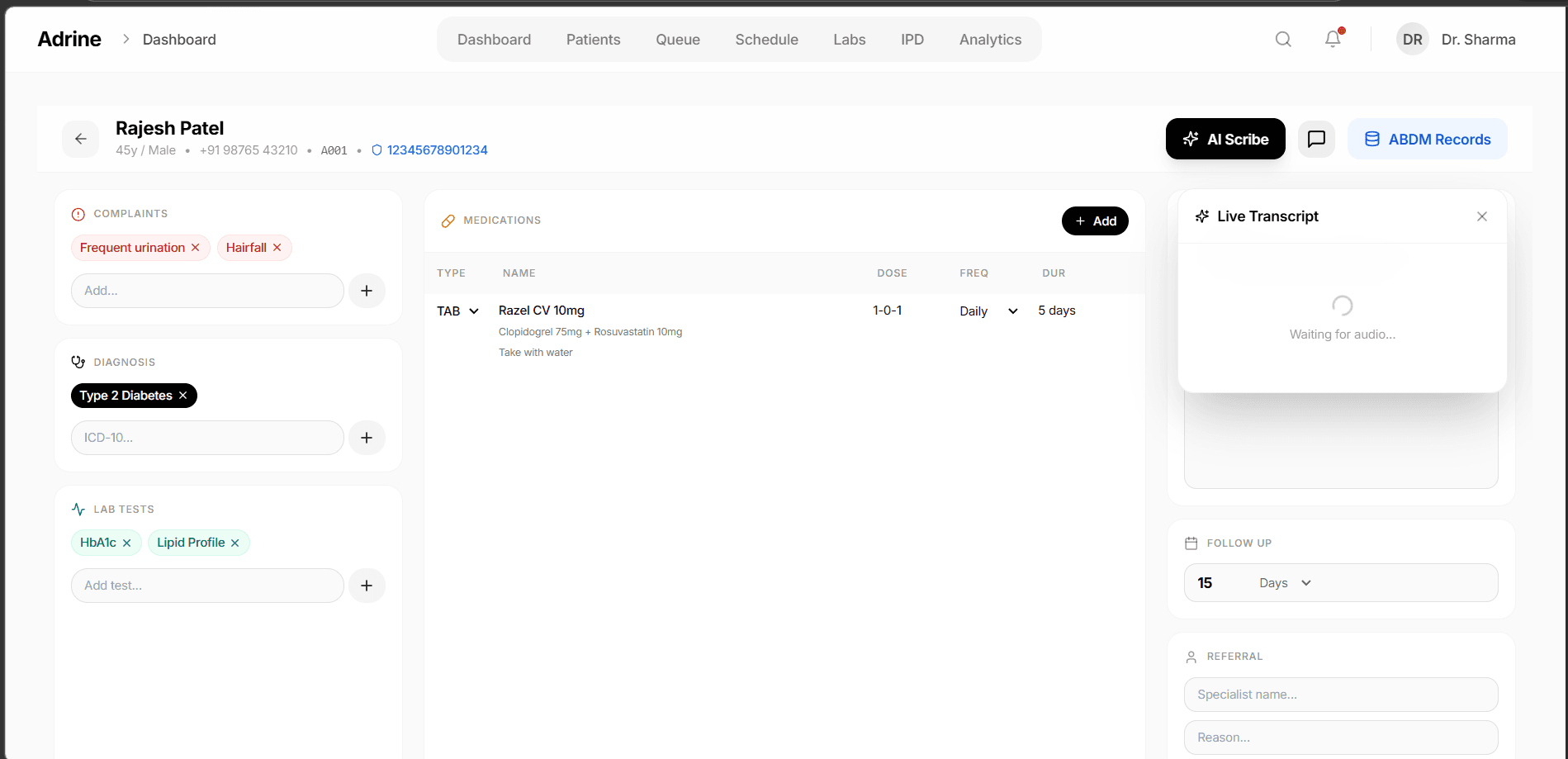Open the Days dropdown in Follow Up
The height and width of the screenshot is (759, 1568).
click(1306, 582)
